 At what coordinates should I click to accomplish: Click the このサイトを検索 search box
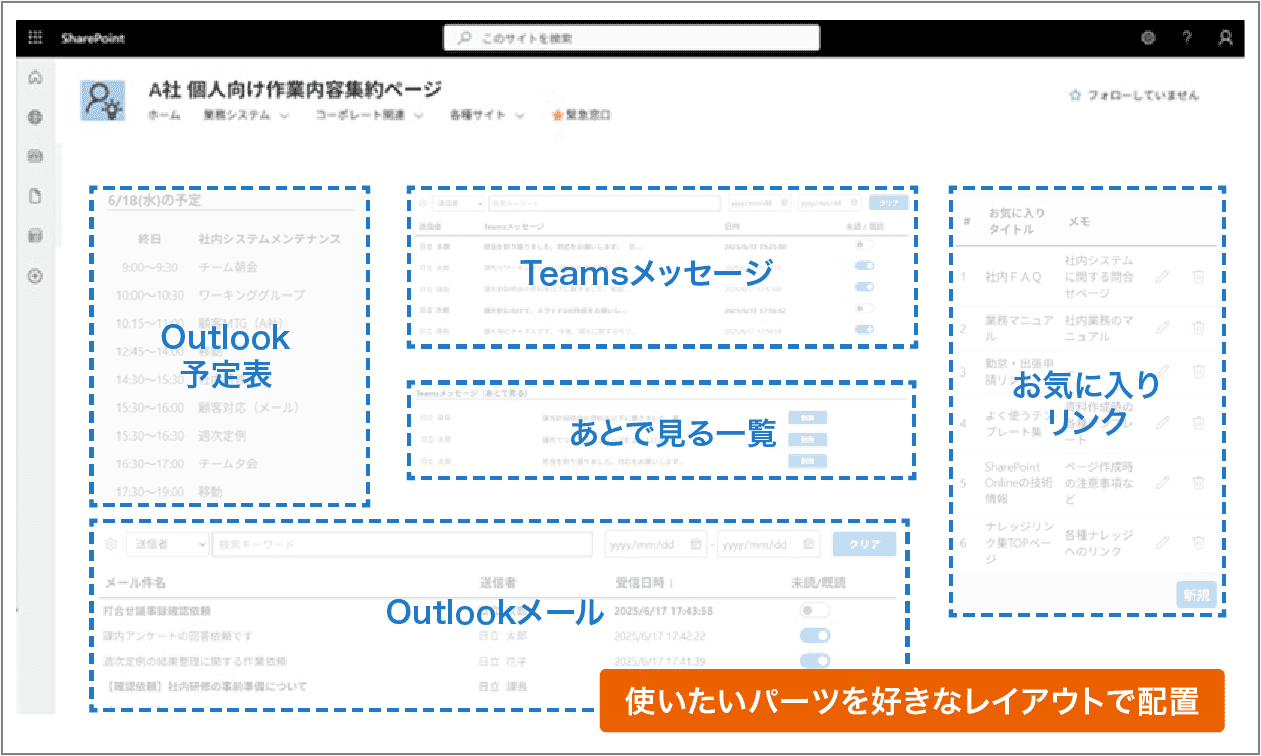[631, 38]
